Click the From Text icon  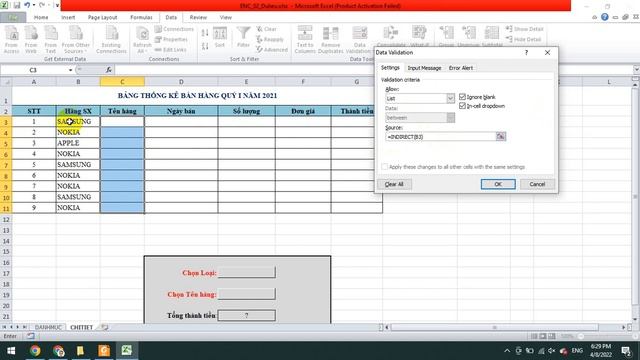[x=51, y=39]
